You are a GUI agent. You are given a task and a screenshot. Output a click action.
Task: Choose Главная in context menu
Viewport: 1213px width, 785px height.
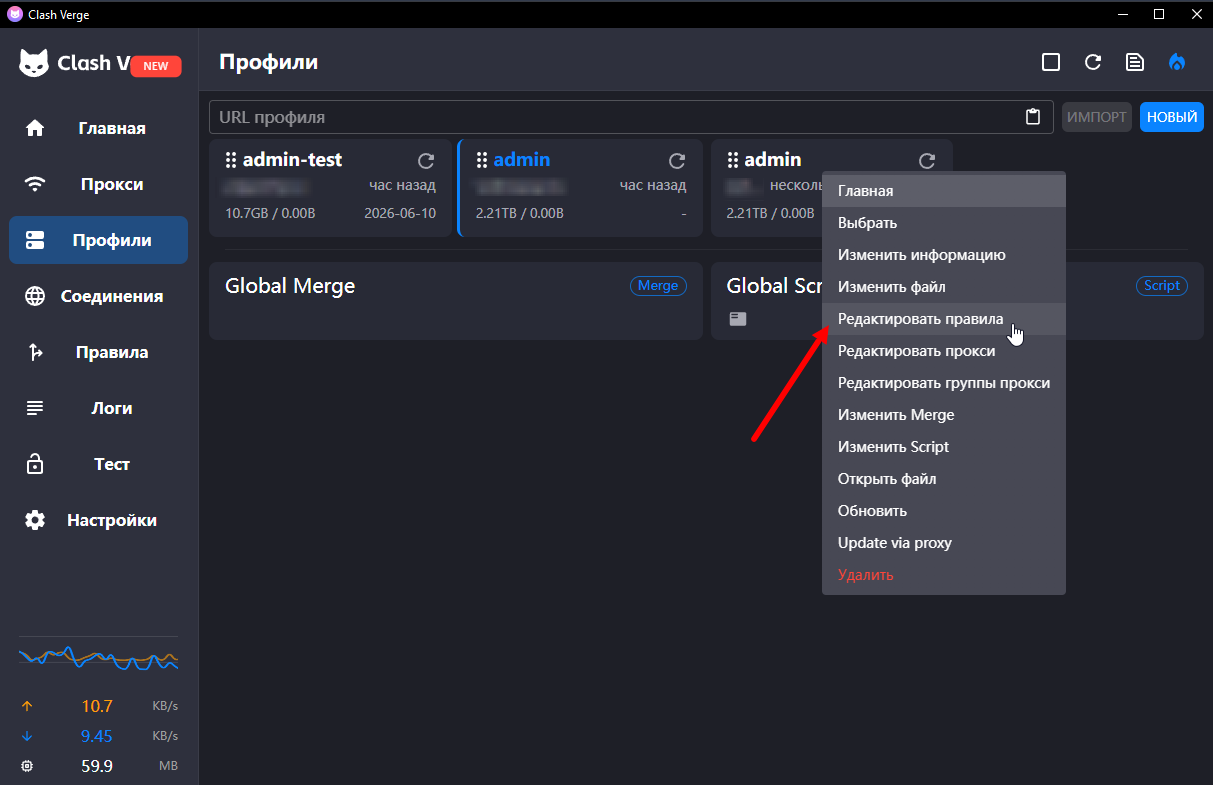point(944,191)
